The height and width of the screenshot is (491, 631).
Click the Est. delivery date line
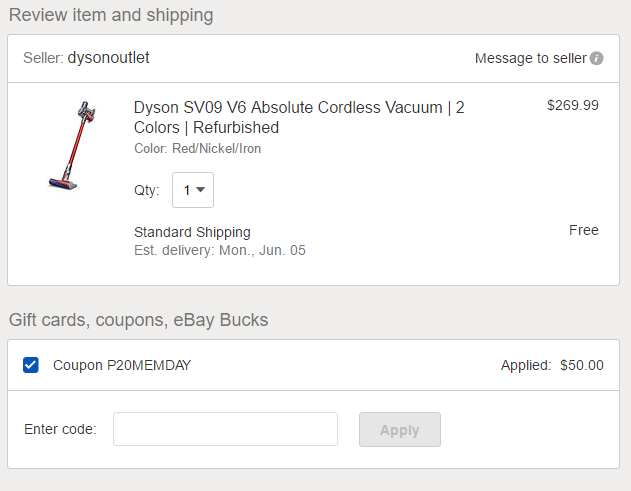click(x=219, y=250)
